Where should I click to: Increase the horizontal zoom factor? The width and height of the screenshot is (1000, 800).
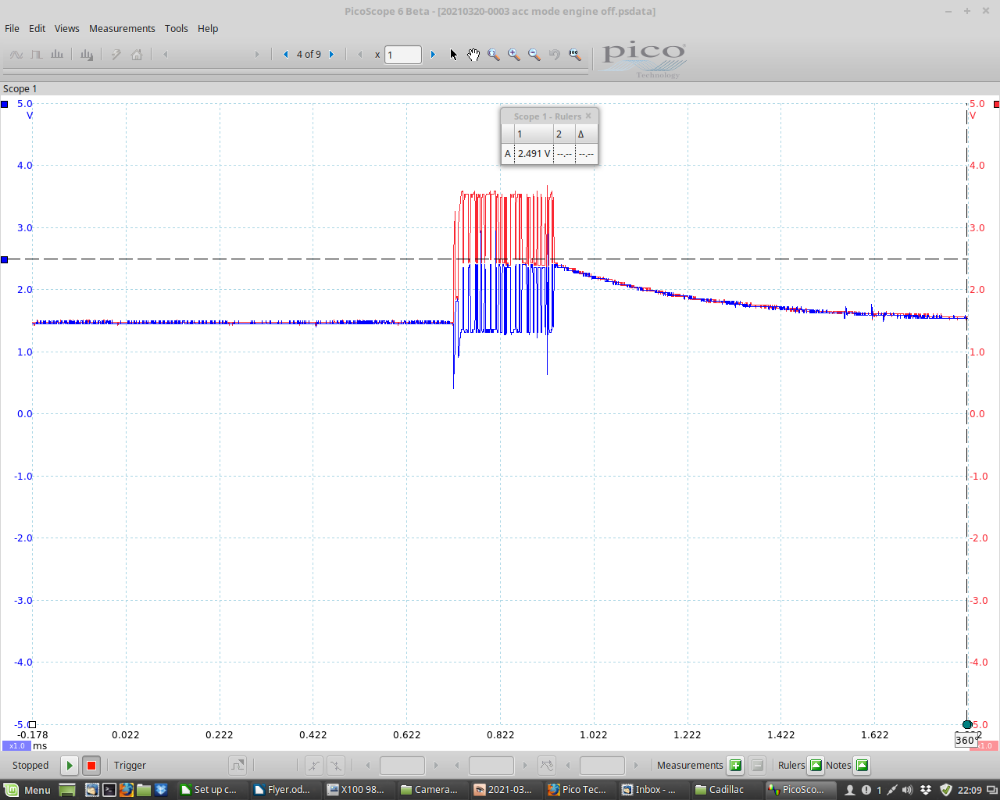click(433, 55)
